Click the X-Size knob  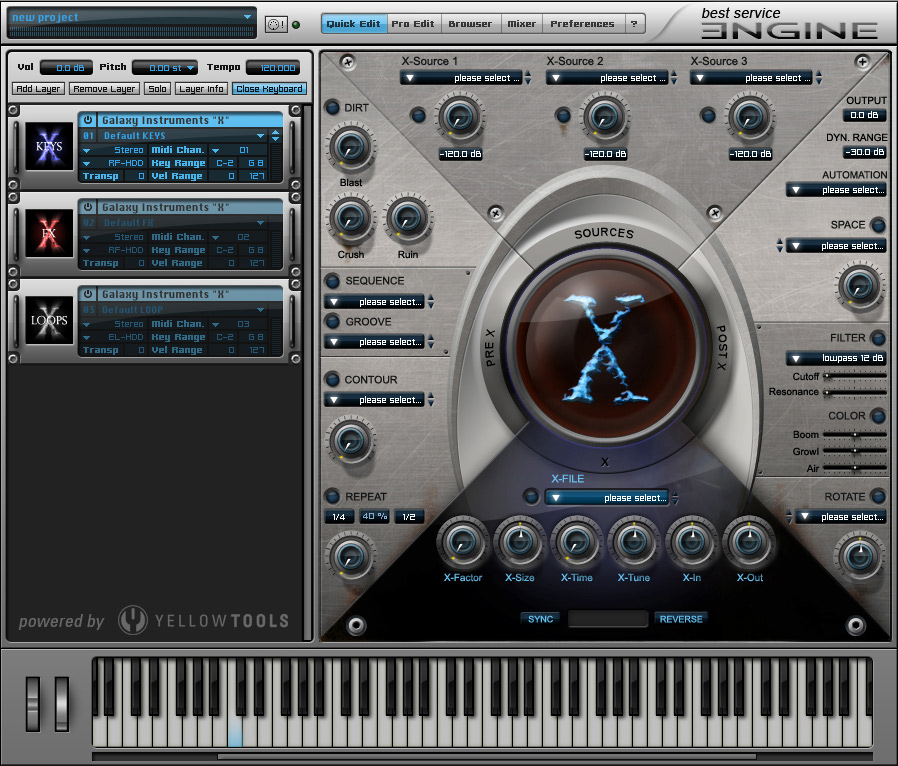point(519,542)
